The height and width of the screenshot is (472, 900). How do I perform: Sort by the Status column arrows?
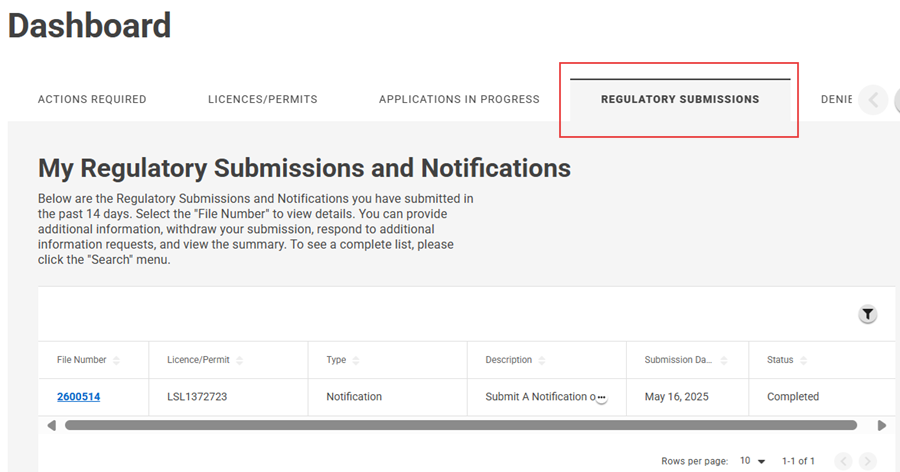click(x=804, y=360)
